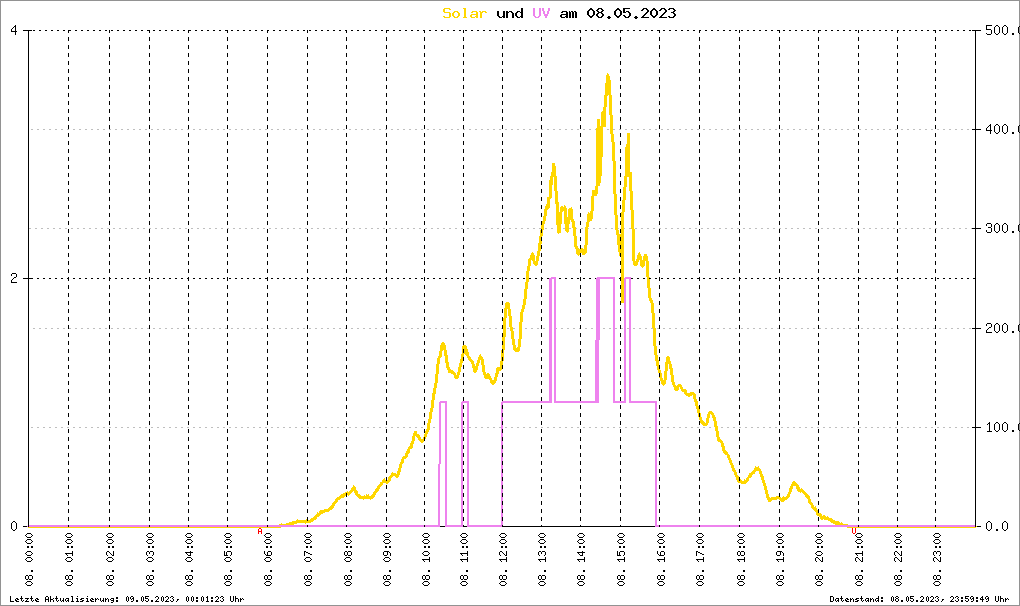Click time label '08. 02:00'

(x=109, y=560)
